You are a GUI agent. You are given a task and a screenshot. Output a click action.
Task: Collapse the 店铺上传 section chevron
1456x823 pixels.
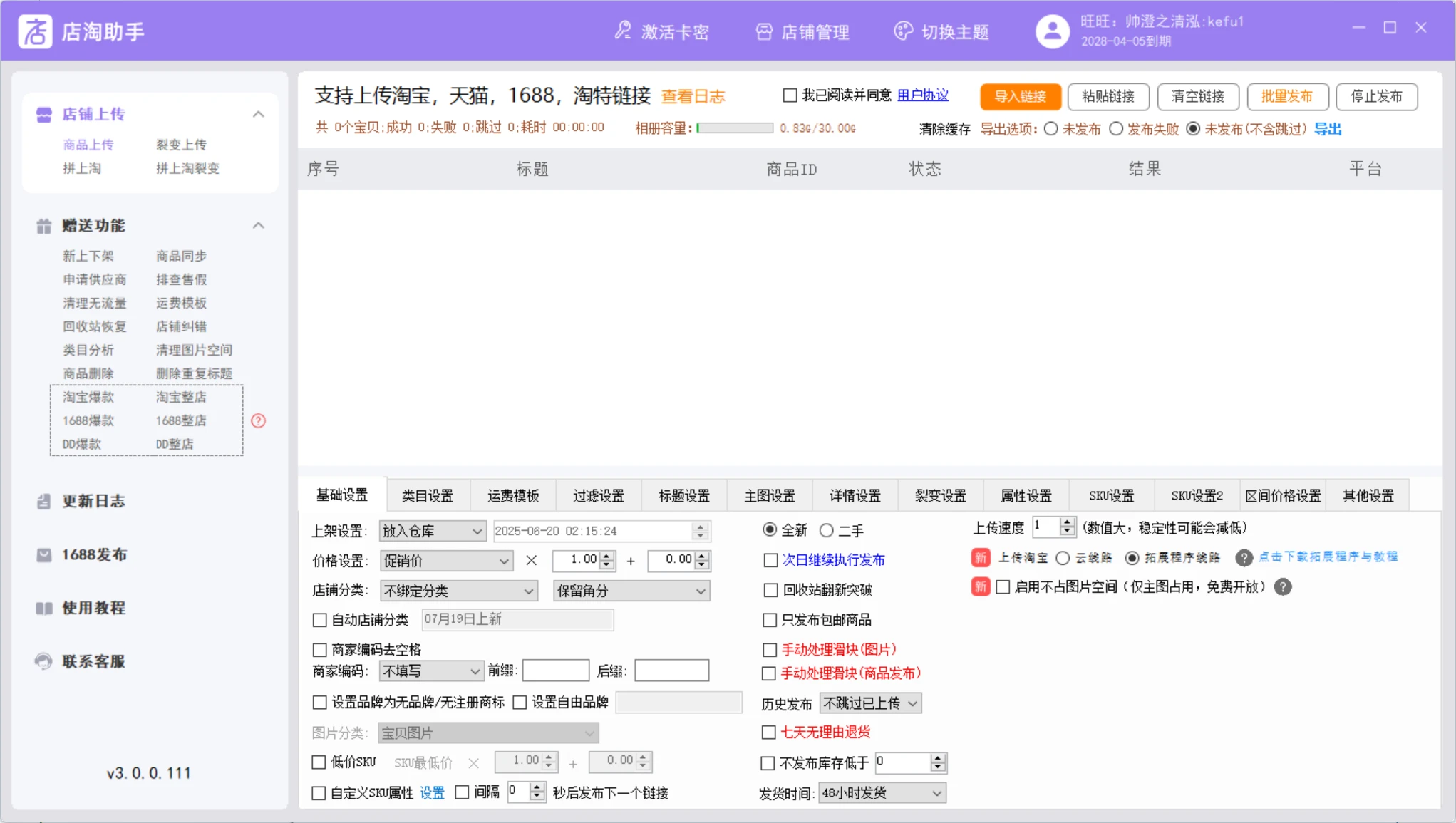[x=259, y=115]
